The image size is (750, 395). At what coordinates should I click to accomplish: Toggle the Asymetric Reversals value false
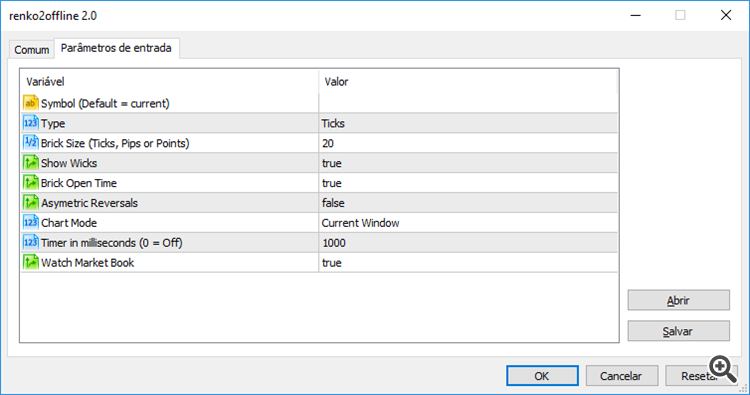tap(468, 203)
